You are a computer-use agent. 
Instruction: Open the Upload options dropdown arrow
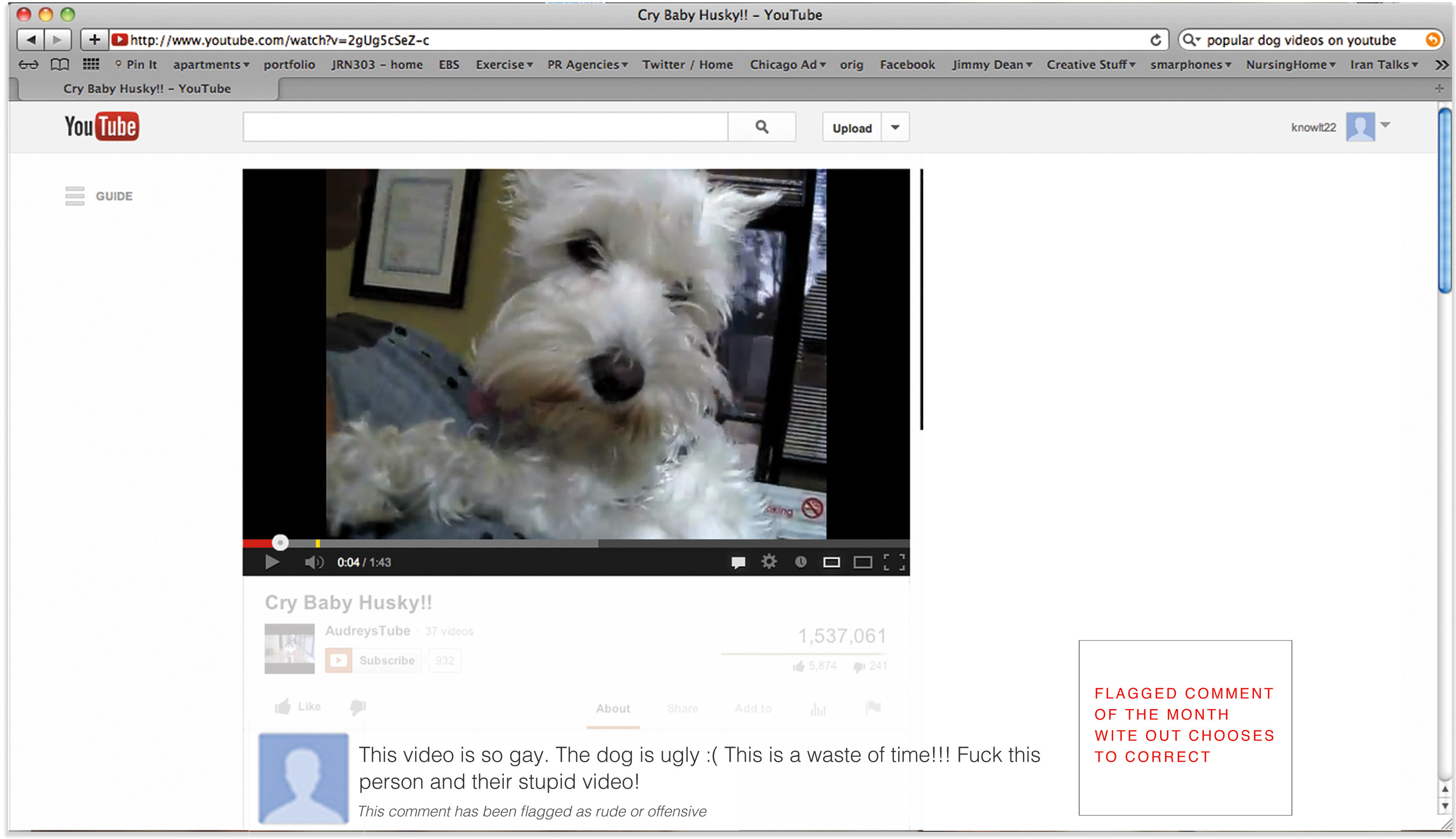click(x=895, y=127)
